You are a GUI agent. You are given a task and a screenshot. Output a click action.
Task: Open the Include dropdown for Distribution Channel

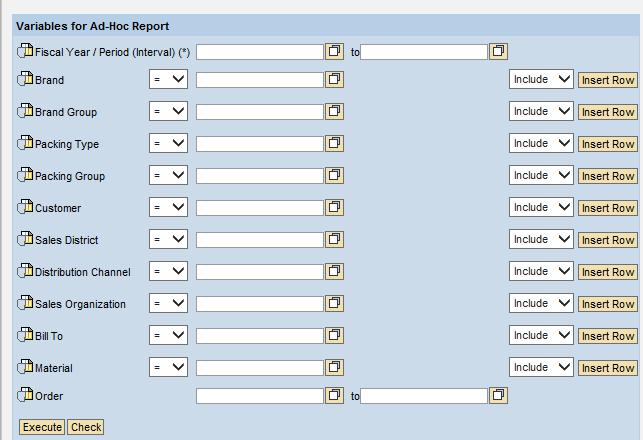point(541,271)
